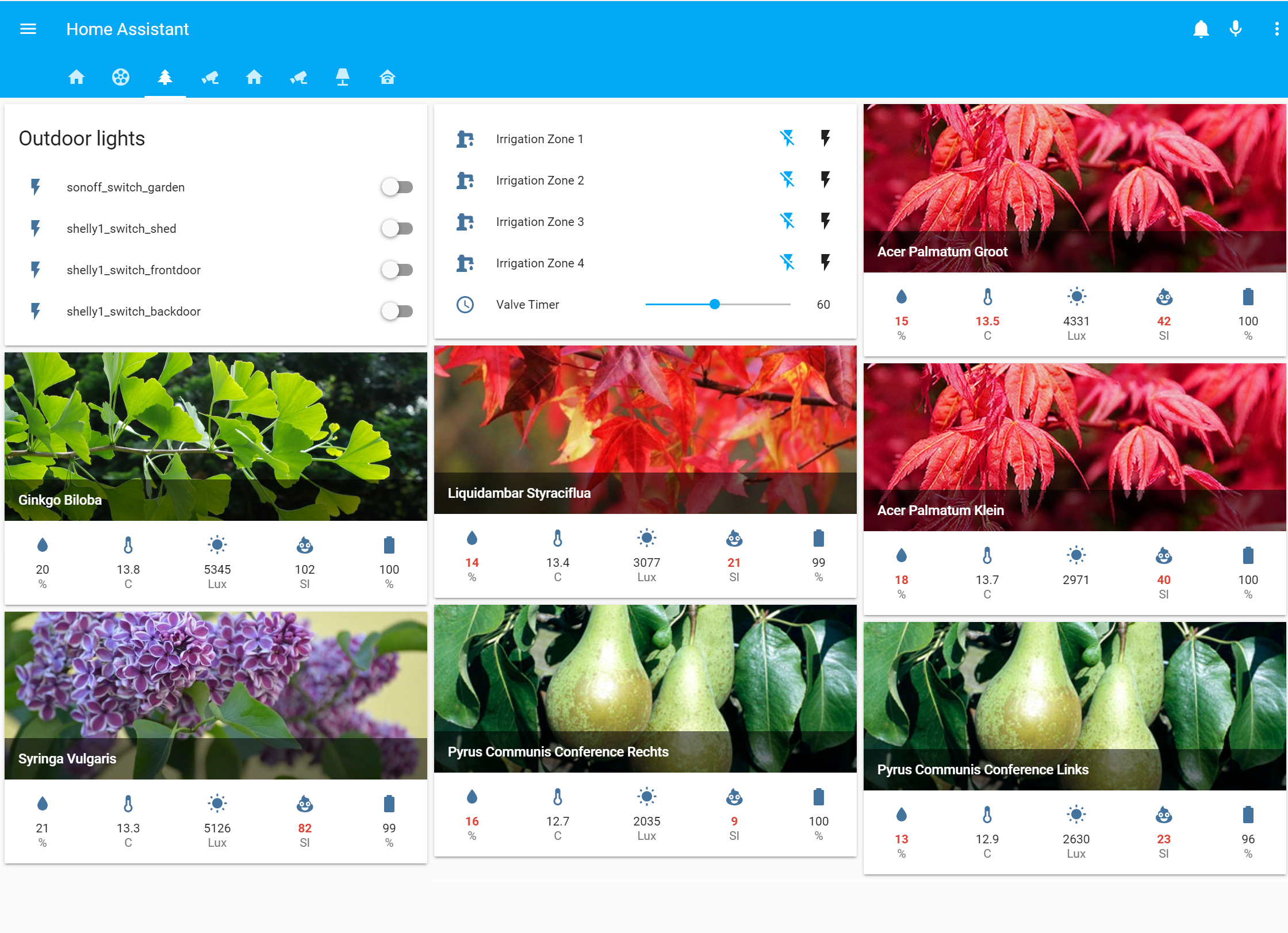Click Liquidambar Styraciflua brightness sun icon
The height and width of the screenshot is (933, 1288).
point(646,538)
